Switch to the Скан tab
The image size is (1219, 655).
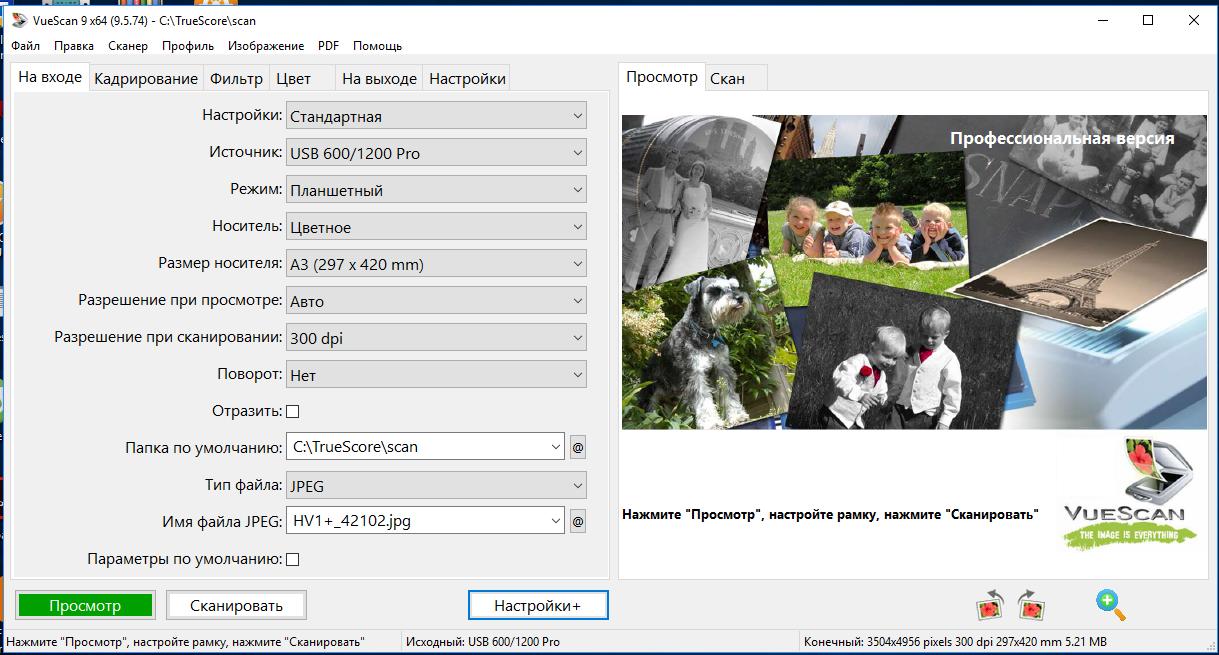pos(727,79)
